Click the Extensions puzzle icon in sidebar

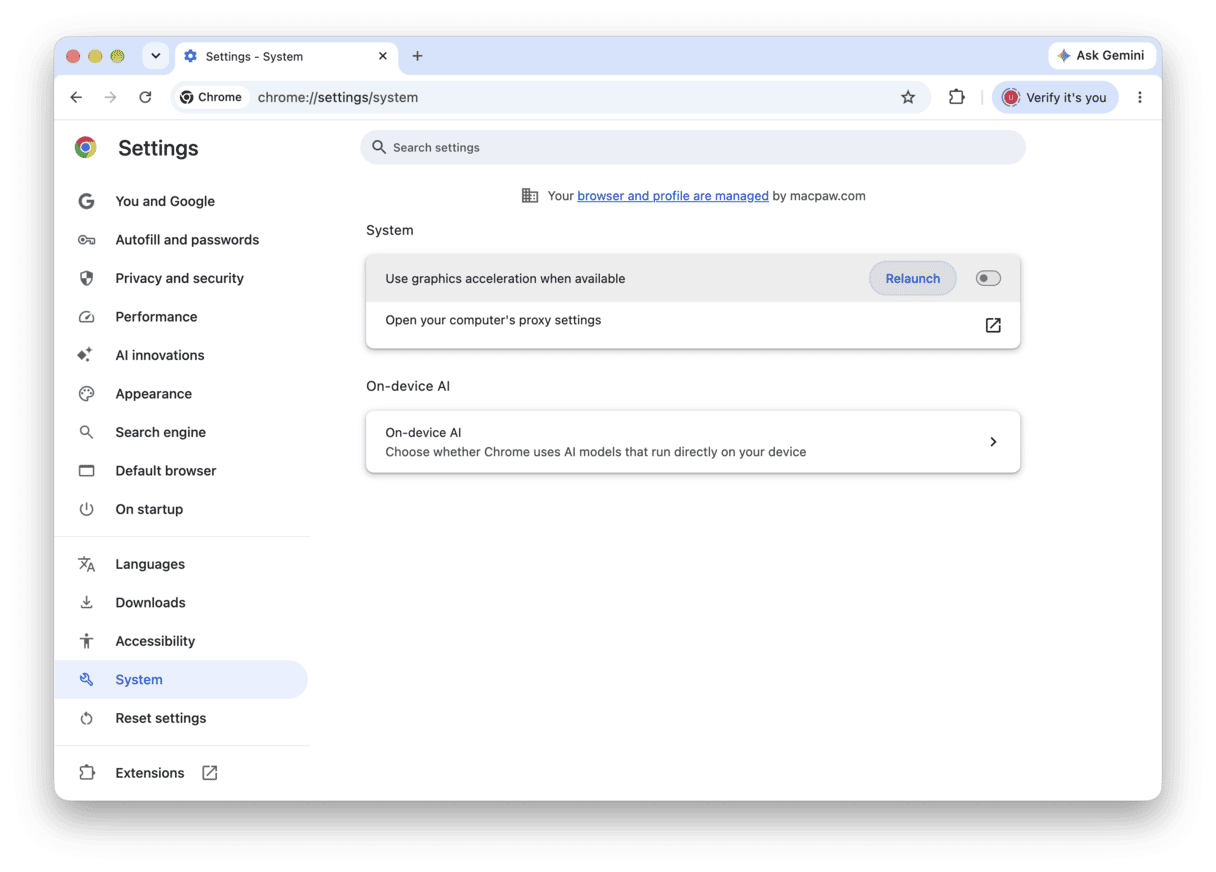[86, 773]
